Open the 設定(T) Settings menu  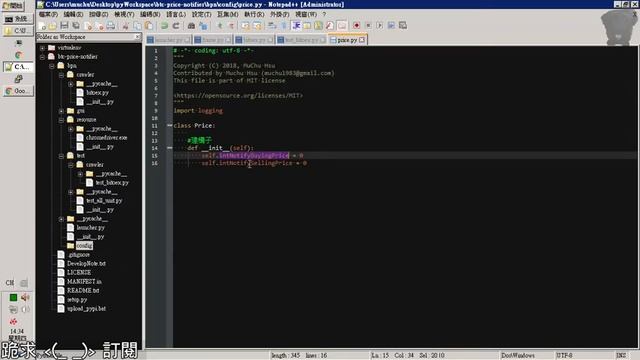tap(202, 14)
